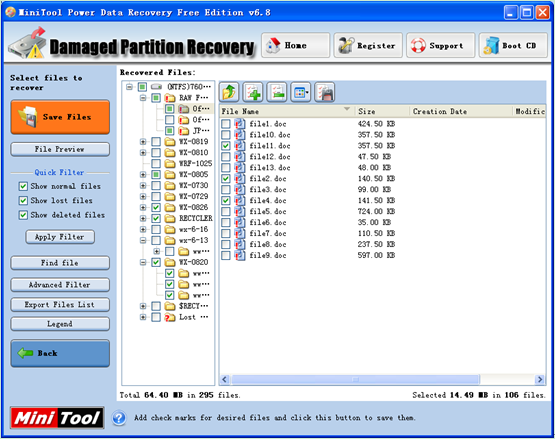
Task: Click the NTFS drive icon in tree
Action: [156, 87]
